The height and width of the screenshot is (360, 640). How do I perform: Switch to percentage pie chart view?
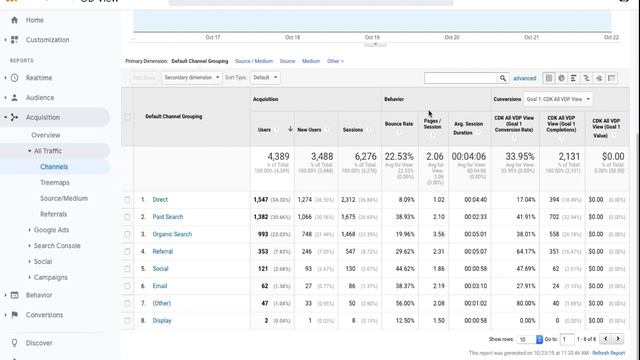(x=562, y=78)
